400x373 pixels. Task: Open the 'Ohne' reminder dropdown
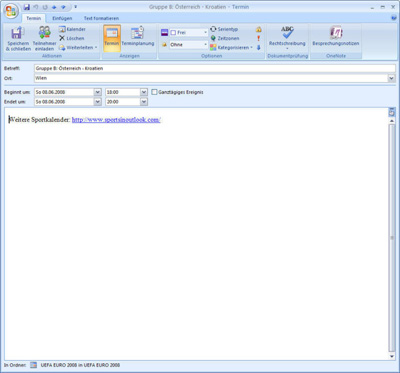click(x=205, y=45)
